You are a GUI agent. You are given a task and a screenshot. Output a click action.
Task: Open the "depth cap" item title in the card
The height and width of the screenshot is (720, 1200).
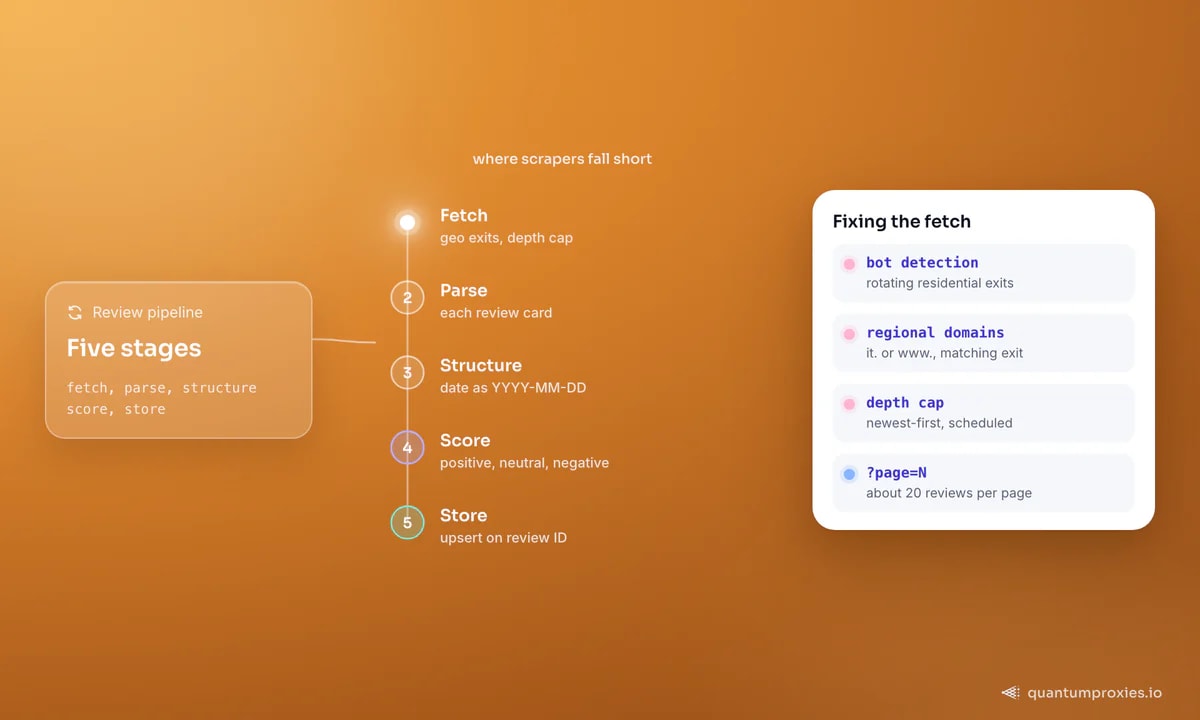point(905,403)
